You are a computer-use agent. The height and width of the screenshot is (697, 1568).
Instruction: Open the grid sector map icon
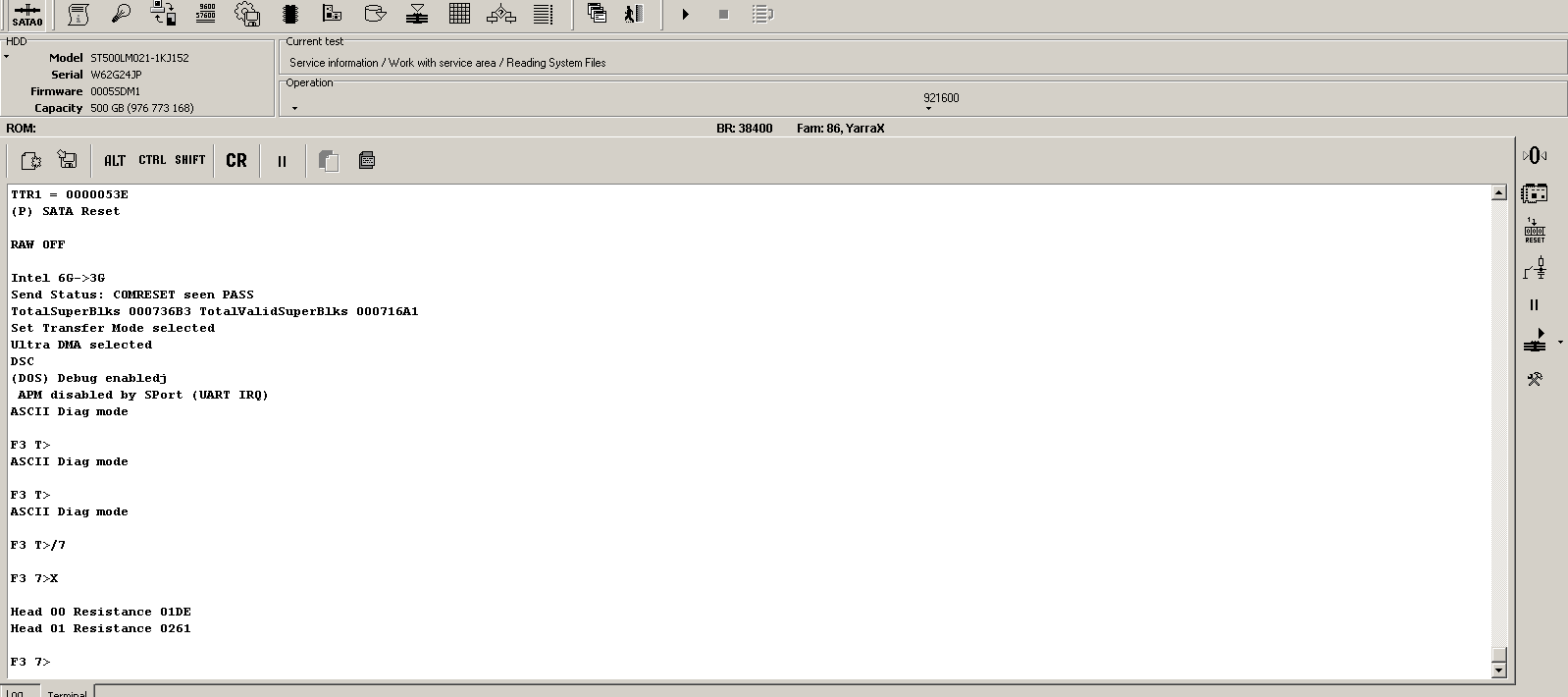(459, 14)
